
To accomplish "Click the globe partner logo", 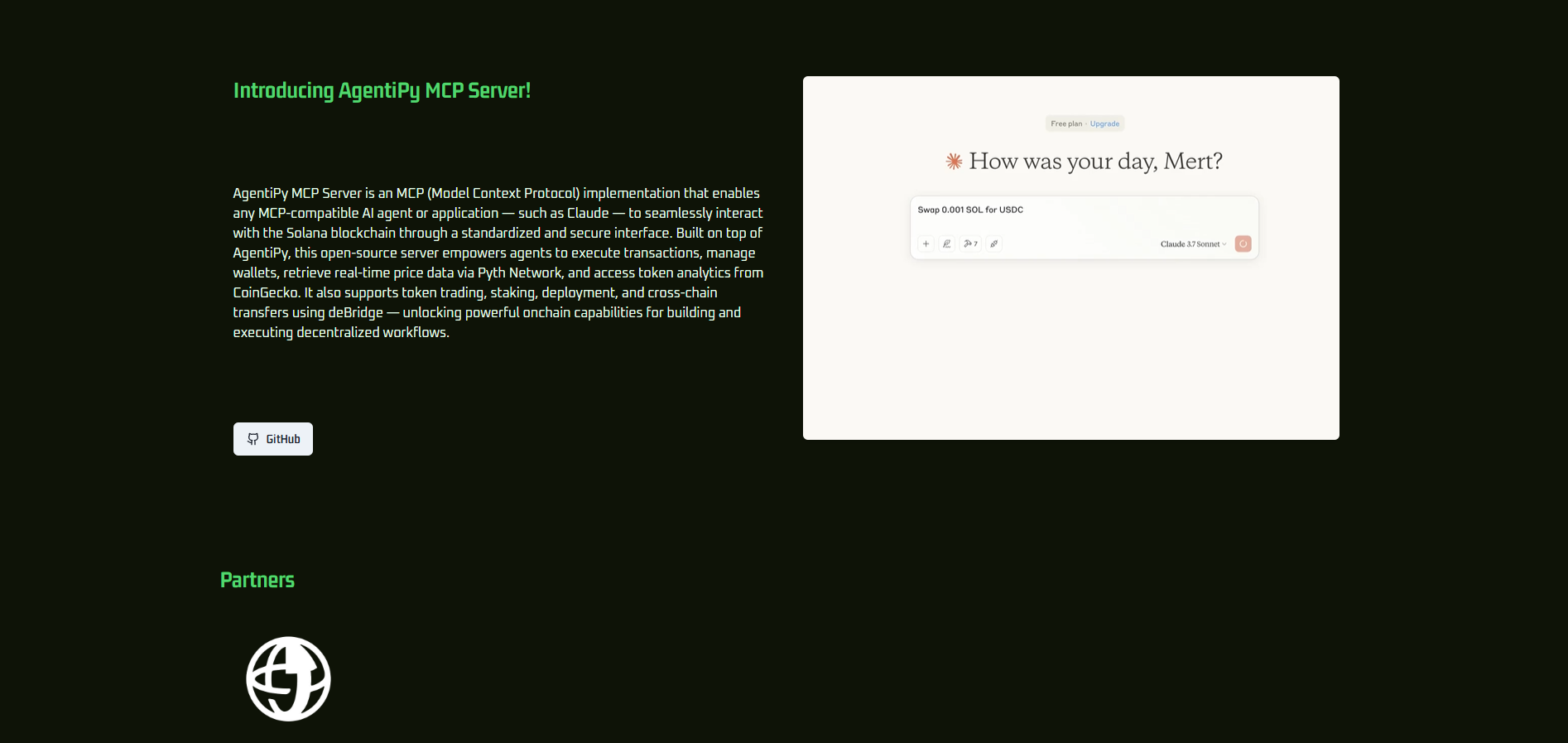I will pyautogui.click(x=288, y=678).
